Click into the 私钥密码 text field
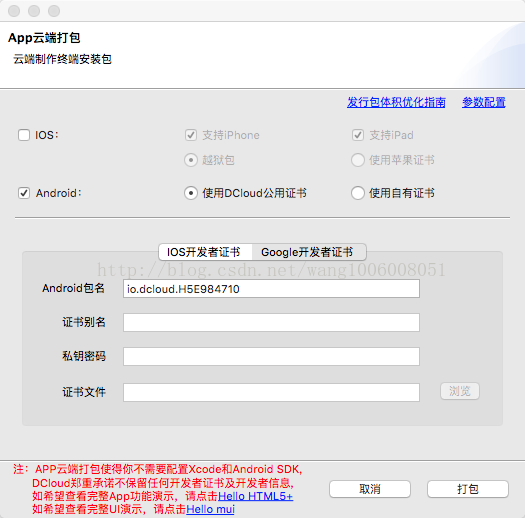This screenshot has height=518, width=525. pyautogui.click(x=271, y=356)
